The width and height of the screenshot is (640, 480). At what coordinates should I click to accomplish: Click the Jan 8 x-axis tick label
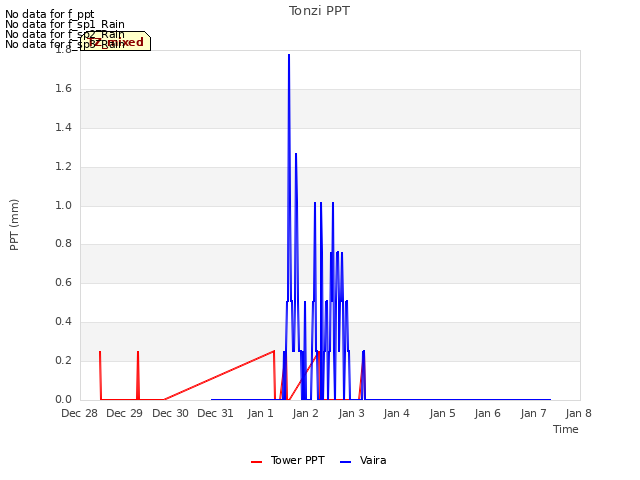coord(578,413)
